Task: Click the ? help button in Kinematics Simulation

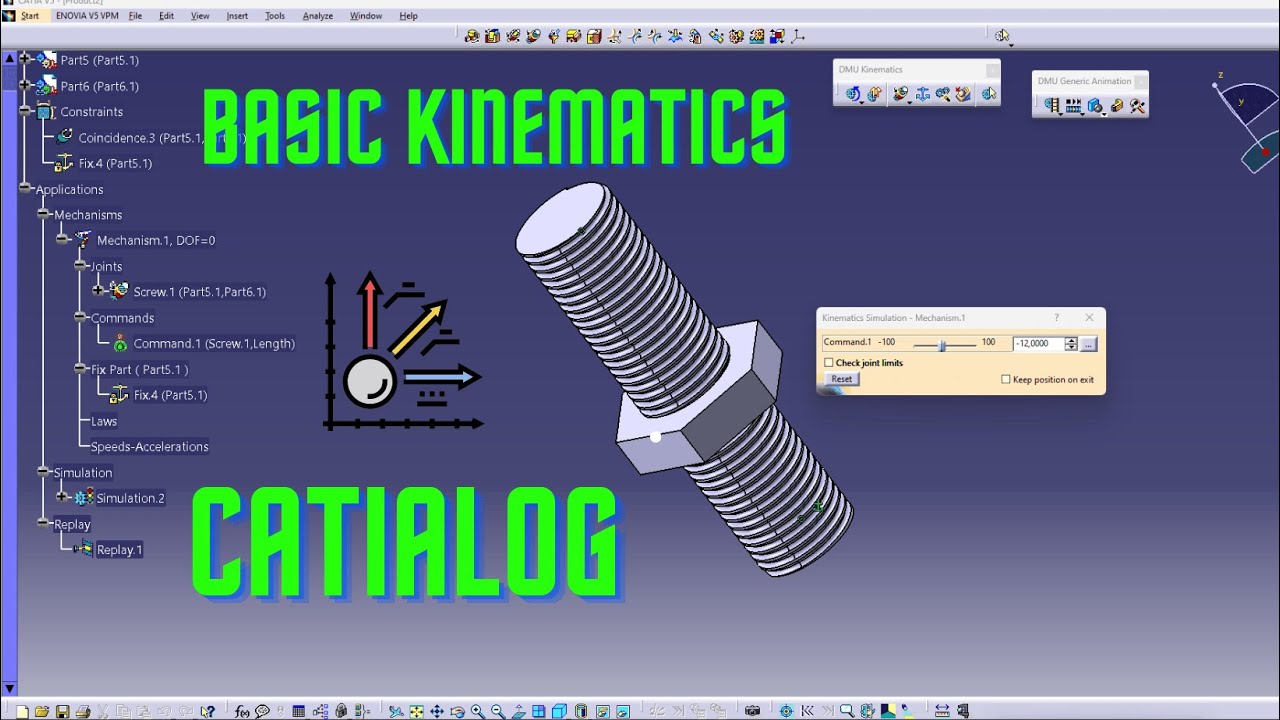Action: pos(1056,318)
